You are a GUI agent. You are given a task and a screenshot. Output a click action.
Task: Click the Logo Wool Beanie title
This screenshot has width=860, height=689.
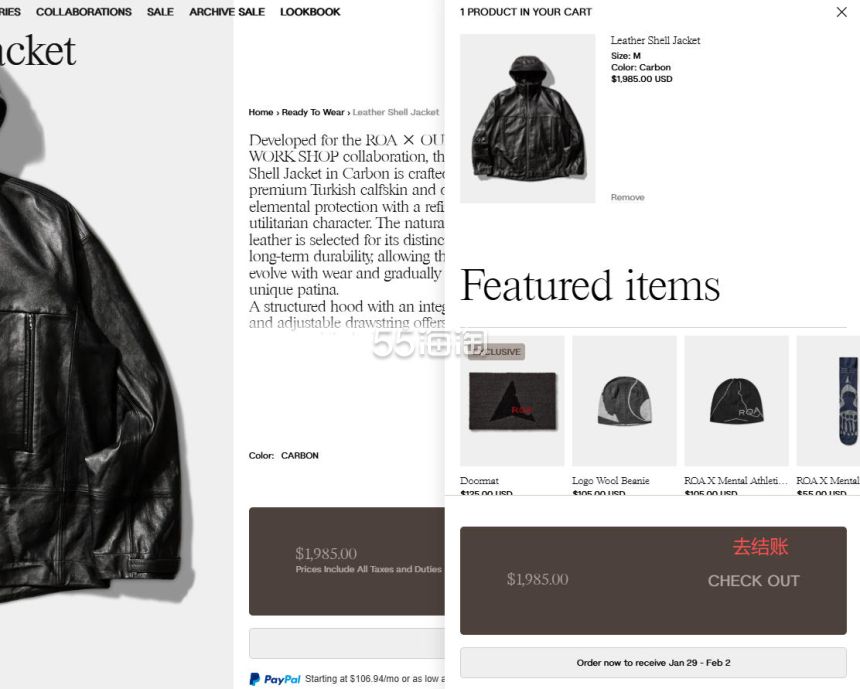[610, 481]
